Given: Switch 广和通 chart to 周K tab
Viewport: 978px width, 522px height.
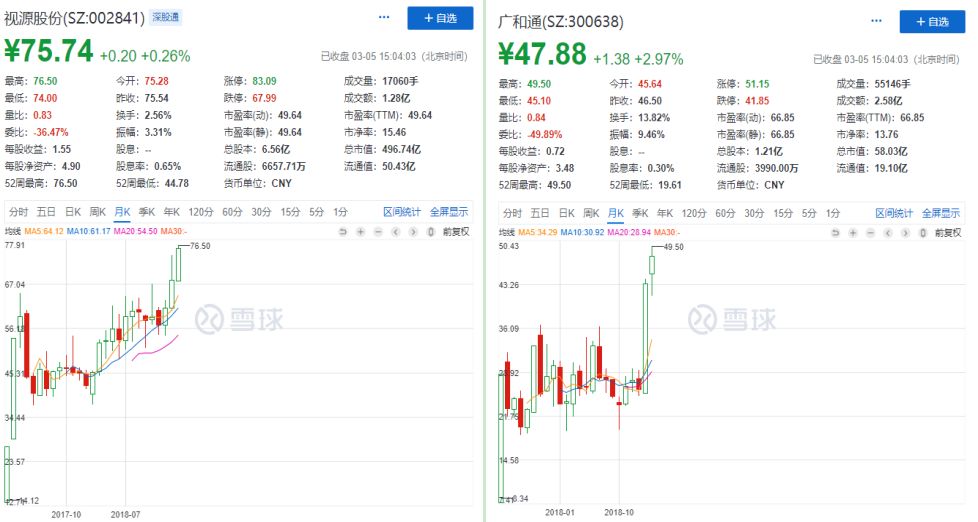Looking at the screenshot, I should click(591, 213).
